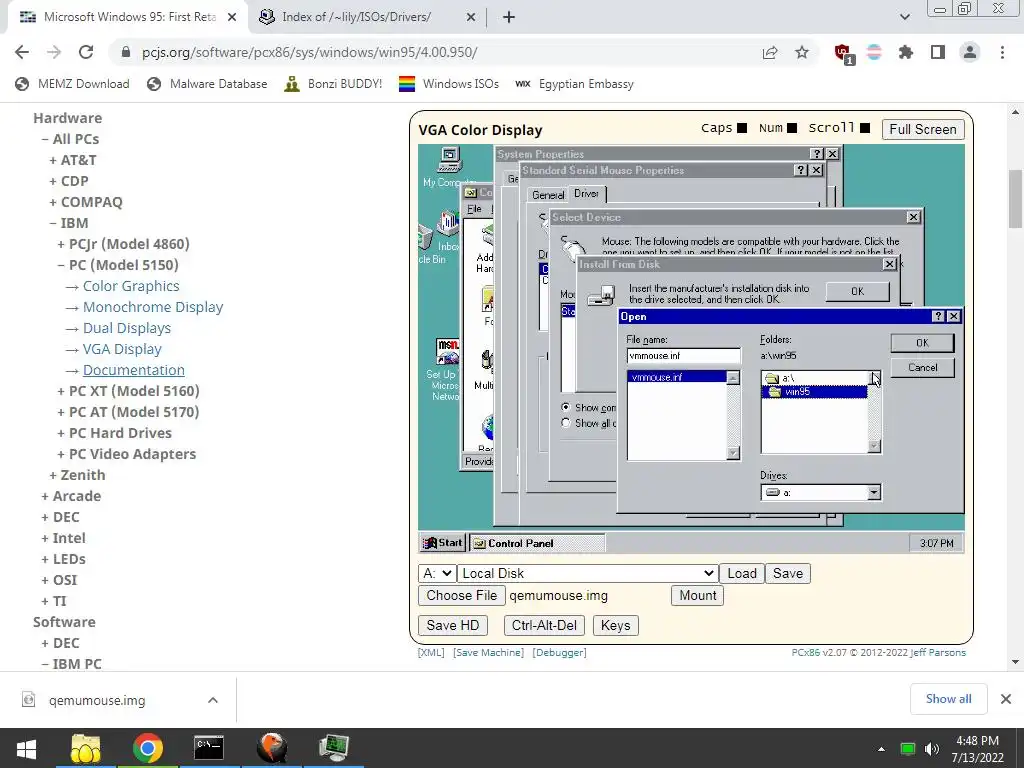Click the Load disk button
The height and width of the screenshot is (768, 1024).
point(741,573)
